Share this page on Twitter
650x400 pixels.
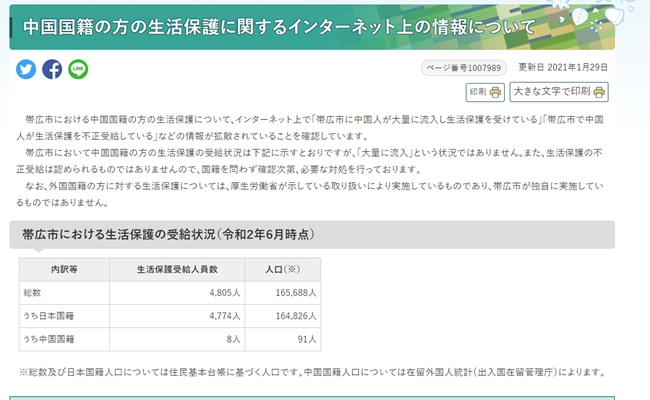[x=26, y=69]
